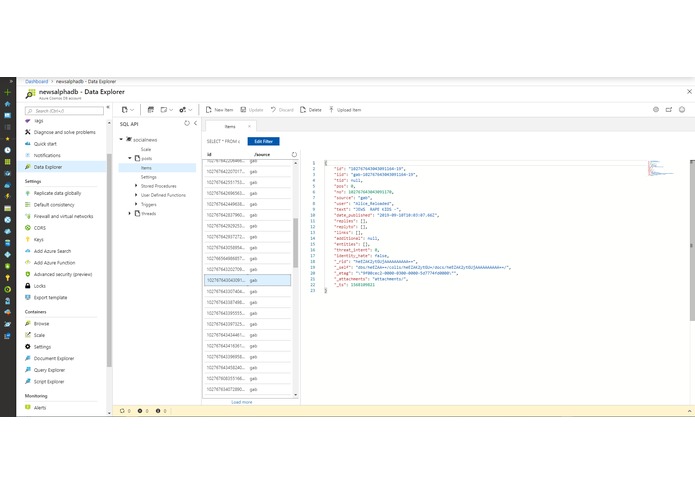The width and height of the screenshot is (695, 494).
Task: Collapse the posts container node
Action: [130, 158]
